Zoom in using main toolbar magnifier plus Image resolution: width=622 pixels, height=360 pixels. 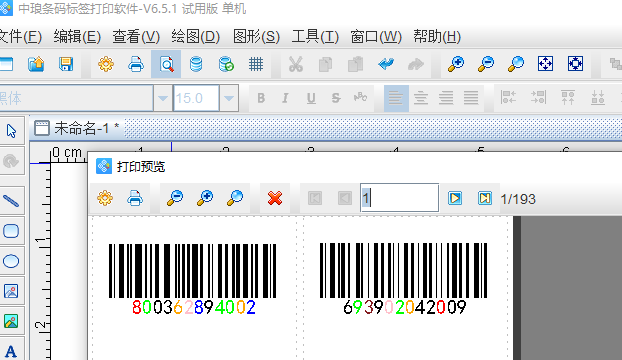click(456, 64)
